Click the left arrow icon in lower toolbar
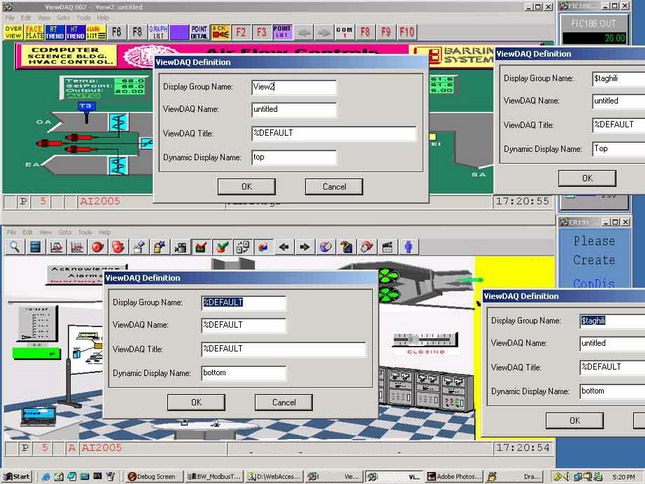The width and height of the screenshot is (645, 484). [x=284, y=246]
